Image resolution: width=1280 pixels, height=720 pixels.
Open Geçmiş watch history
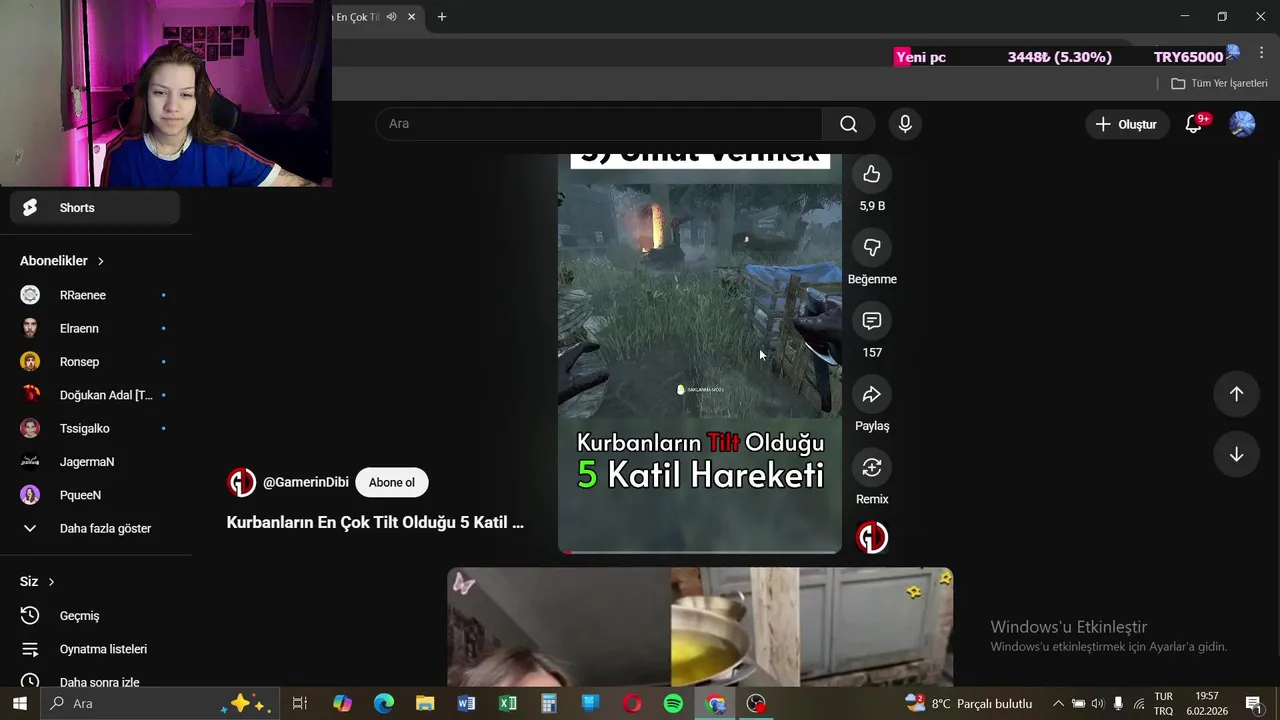tap(95, 616)
